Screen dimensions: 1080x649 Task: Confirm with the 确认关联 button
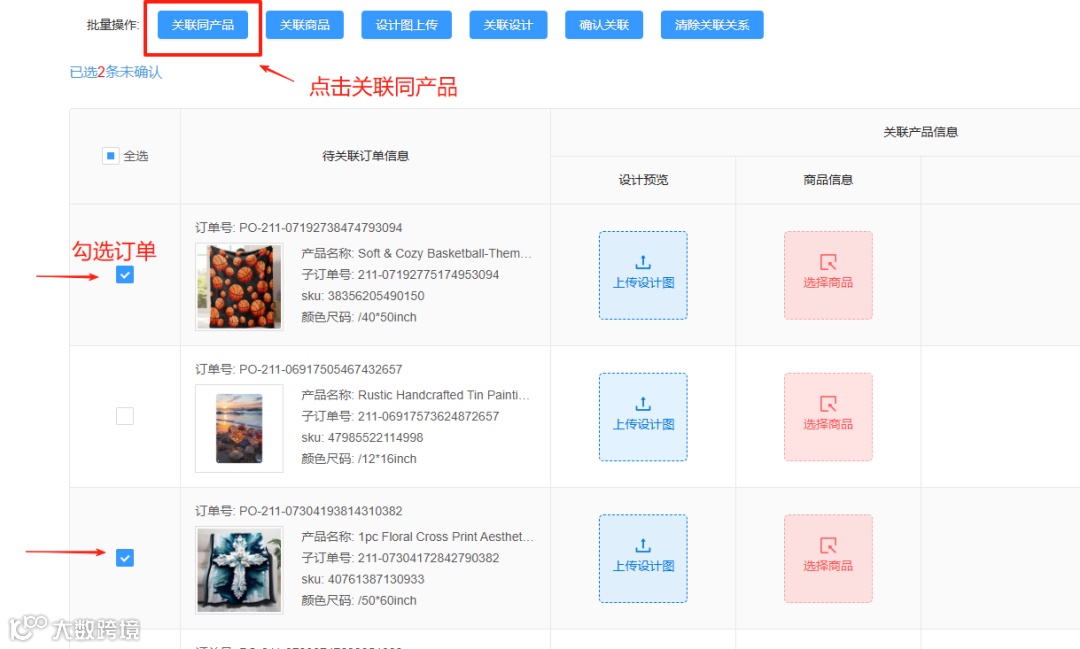604,25
